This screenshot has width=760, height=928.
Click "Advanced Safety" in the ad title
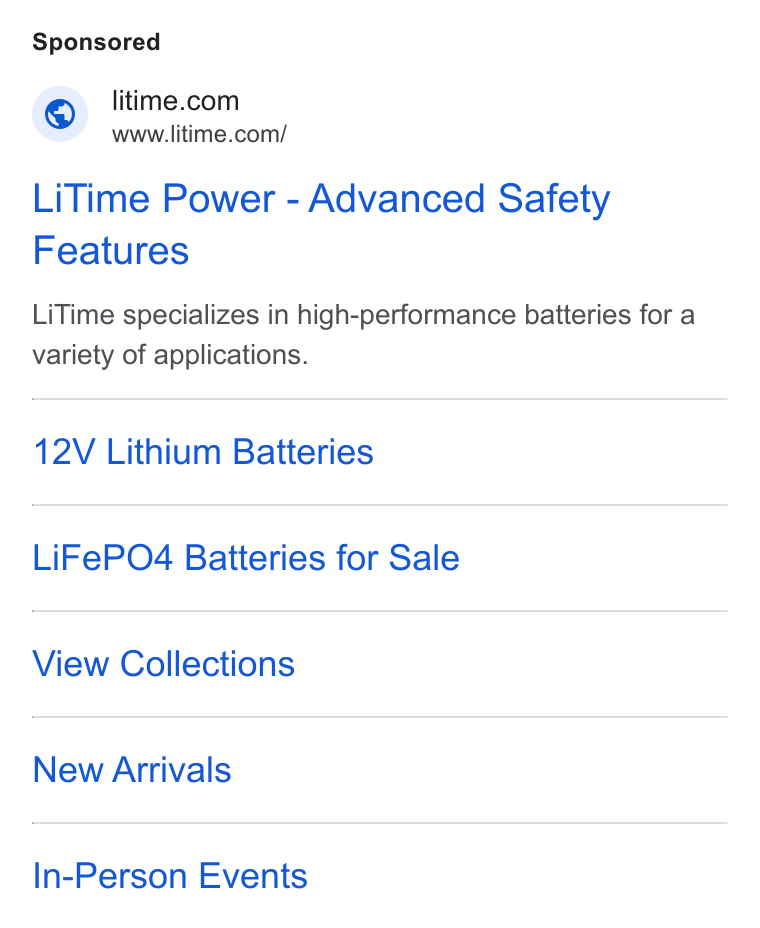pos(459,199)
